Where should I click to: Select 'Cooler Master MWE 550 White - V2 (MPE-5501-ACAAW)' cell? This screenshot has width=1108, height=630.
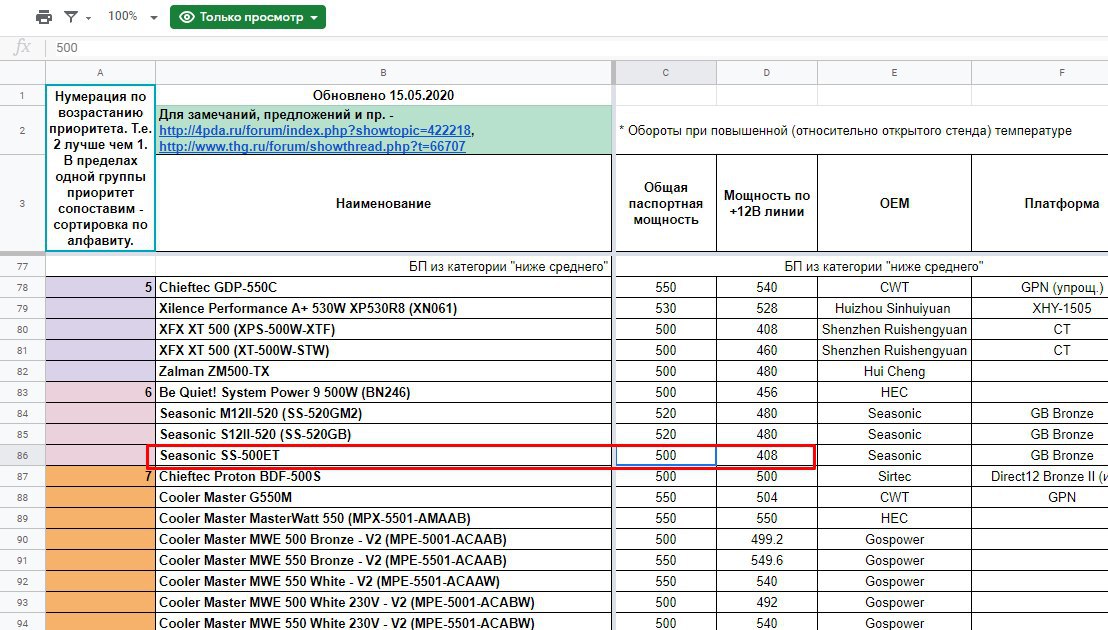tap(384, 581)
